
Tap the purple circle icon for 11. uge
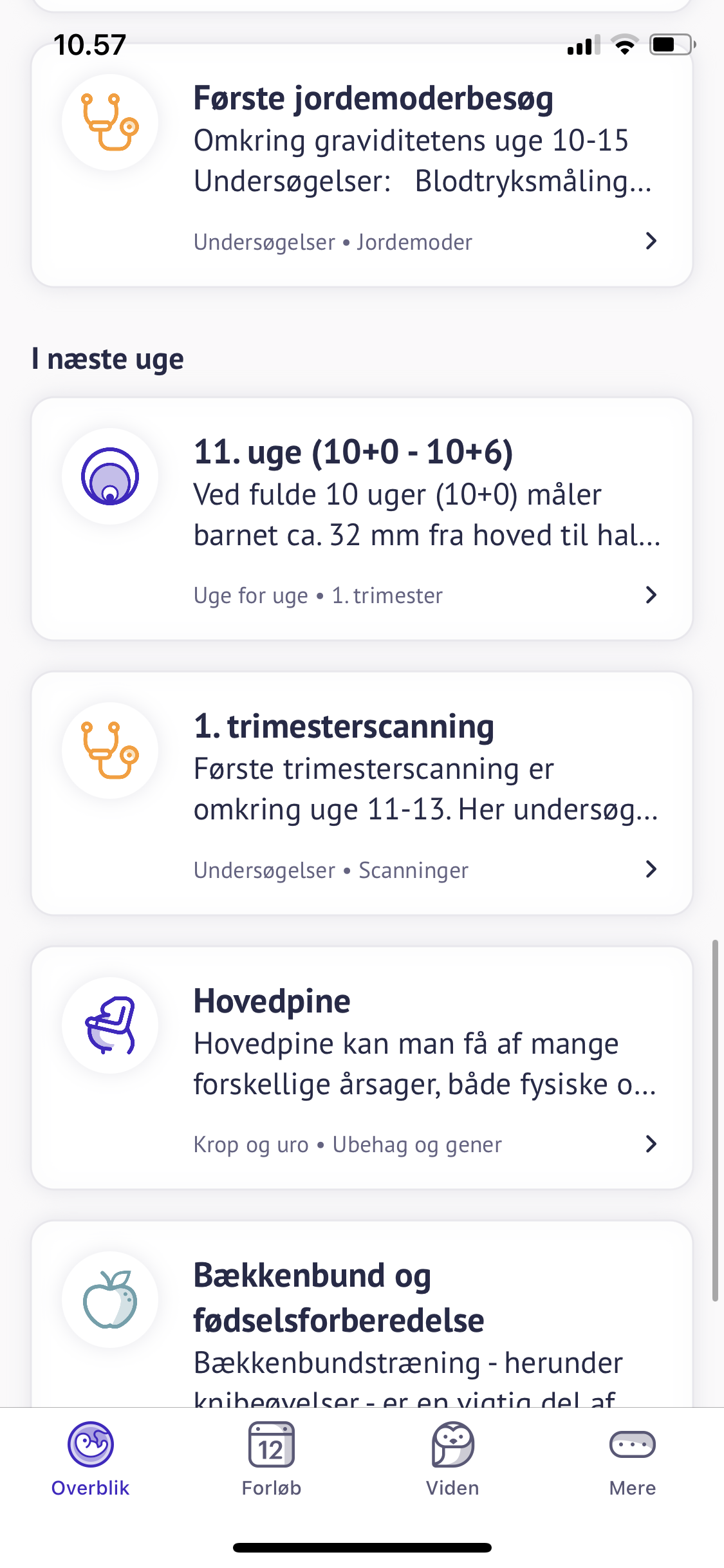pyautogui.click(x=110, y=476)
